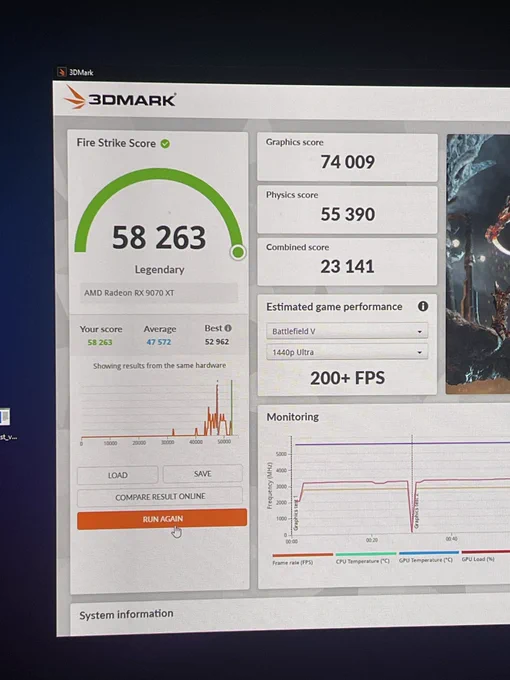The height and width of the screenshot is (680, 510).
Task: Click the Legendary rating label
Action: tap(160, 269)
